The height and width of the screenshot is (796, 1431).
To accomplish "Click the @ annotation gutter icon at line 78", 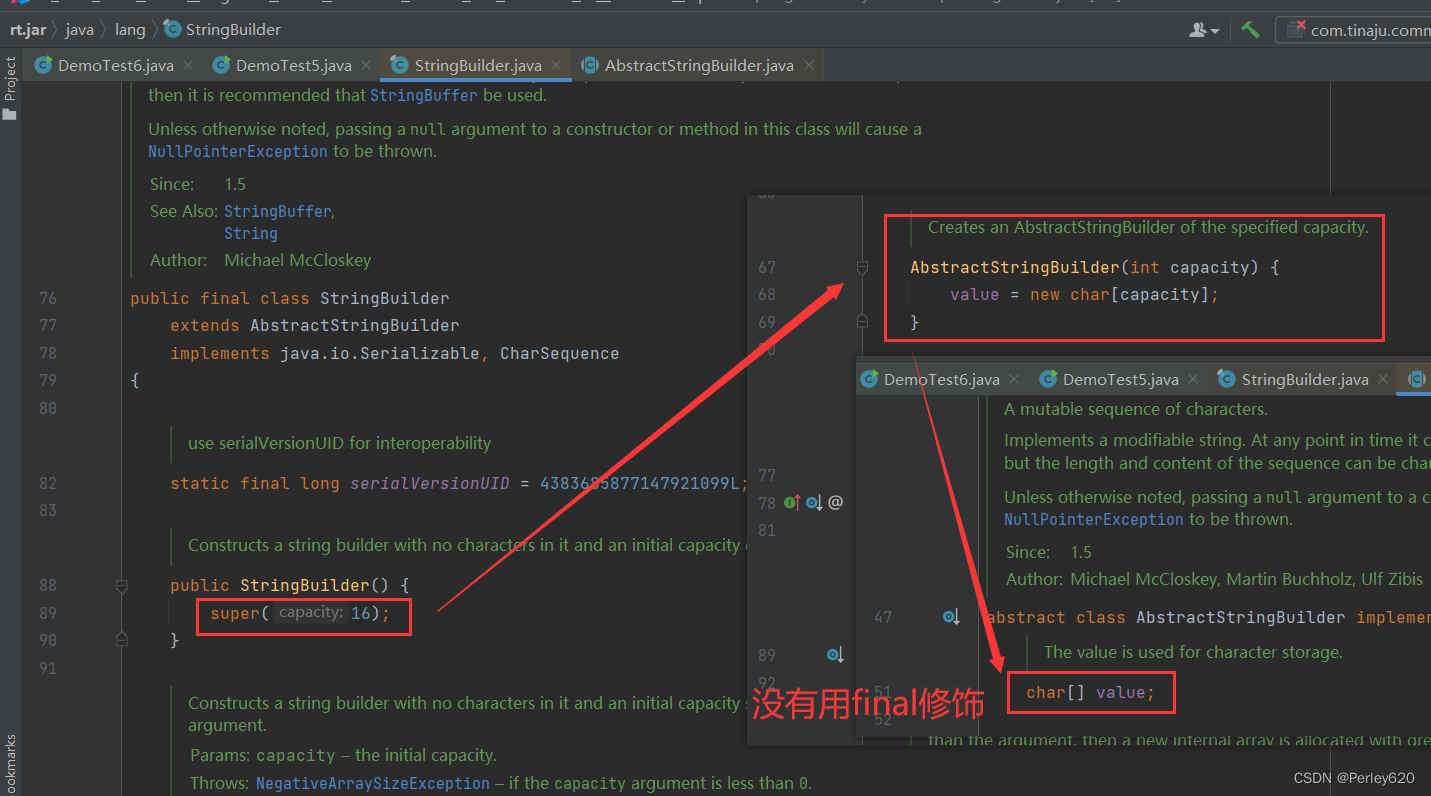I will pos(836,503).
